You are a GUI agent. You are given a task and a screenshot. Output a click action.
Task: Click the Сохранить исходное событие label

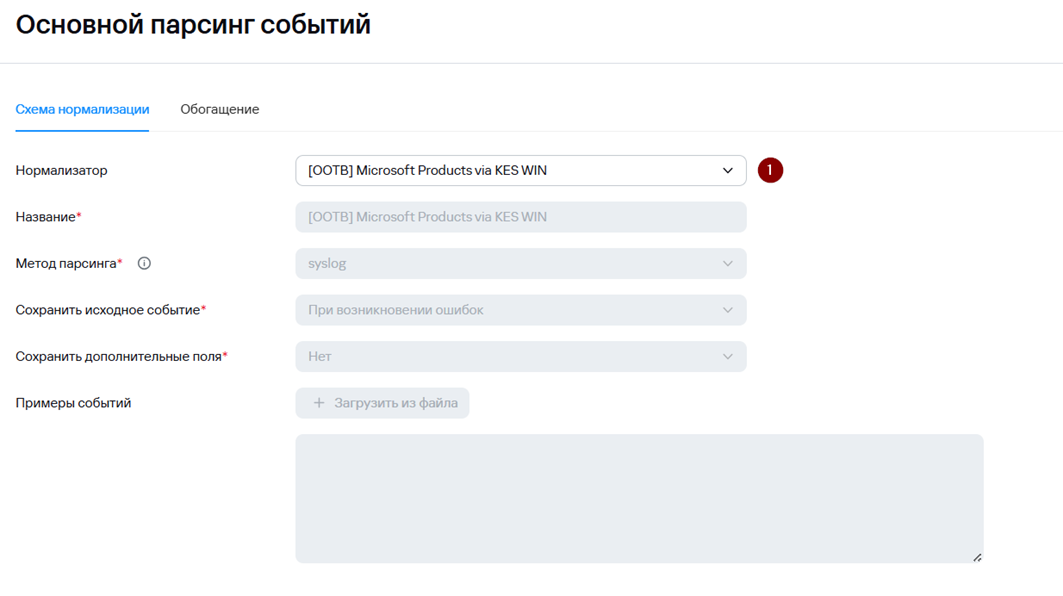pyautogui.click(x=111, y=310)
